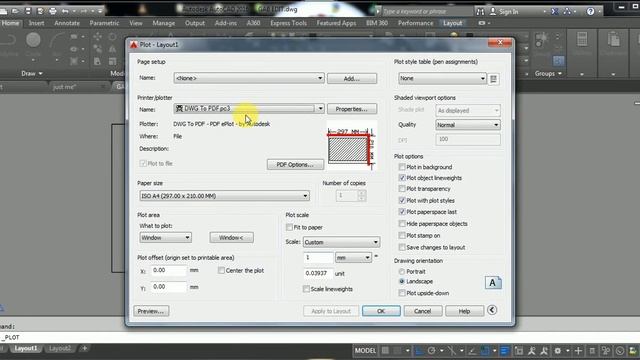Click the Undo arrow in quick access toolbar

click(65, 11)
